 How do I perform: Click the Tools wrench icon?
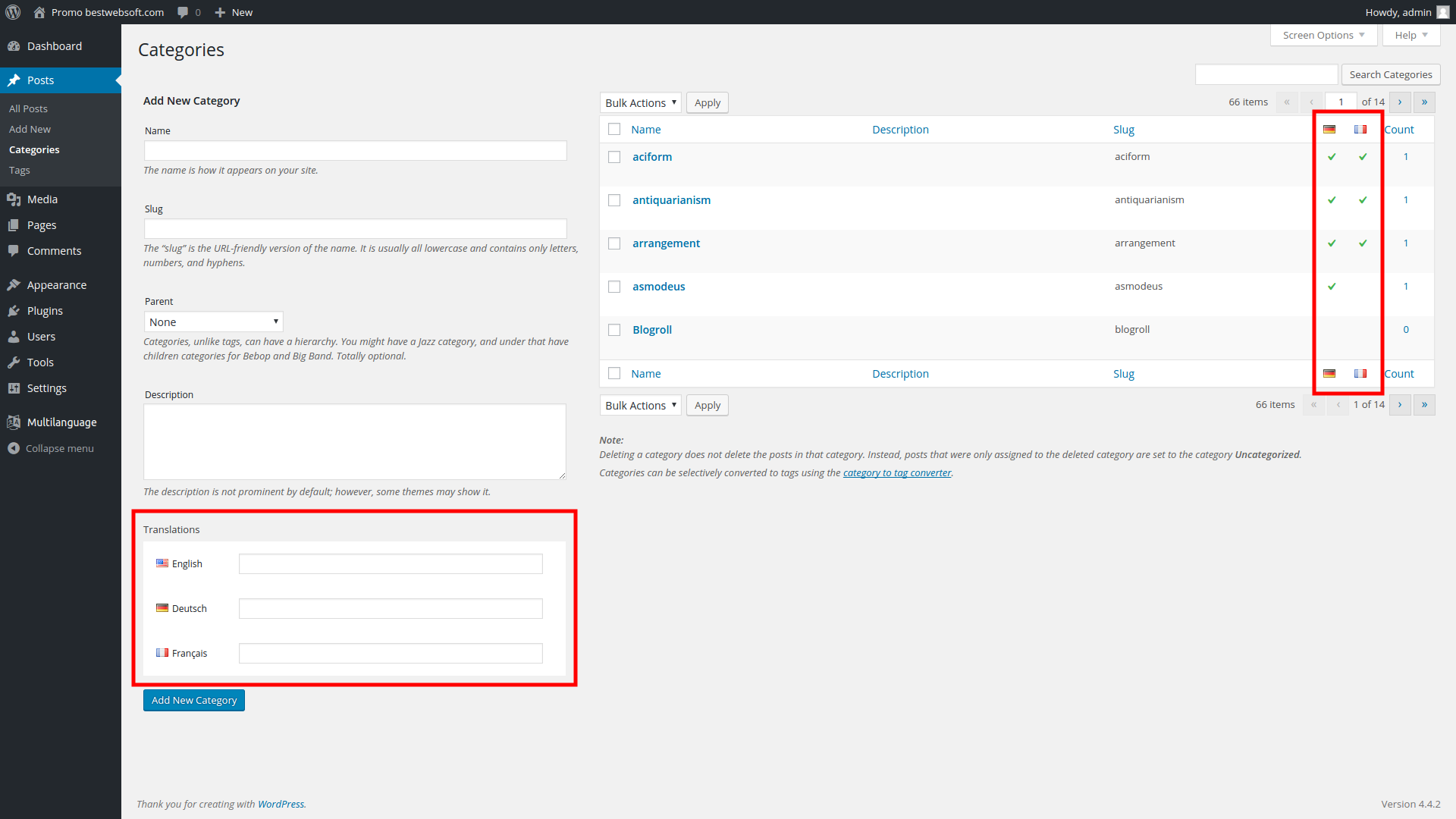click(x=14, y=362)
